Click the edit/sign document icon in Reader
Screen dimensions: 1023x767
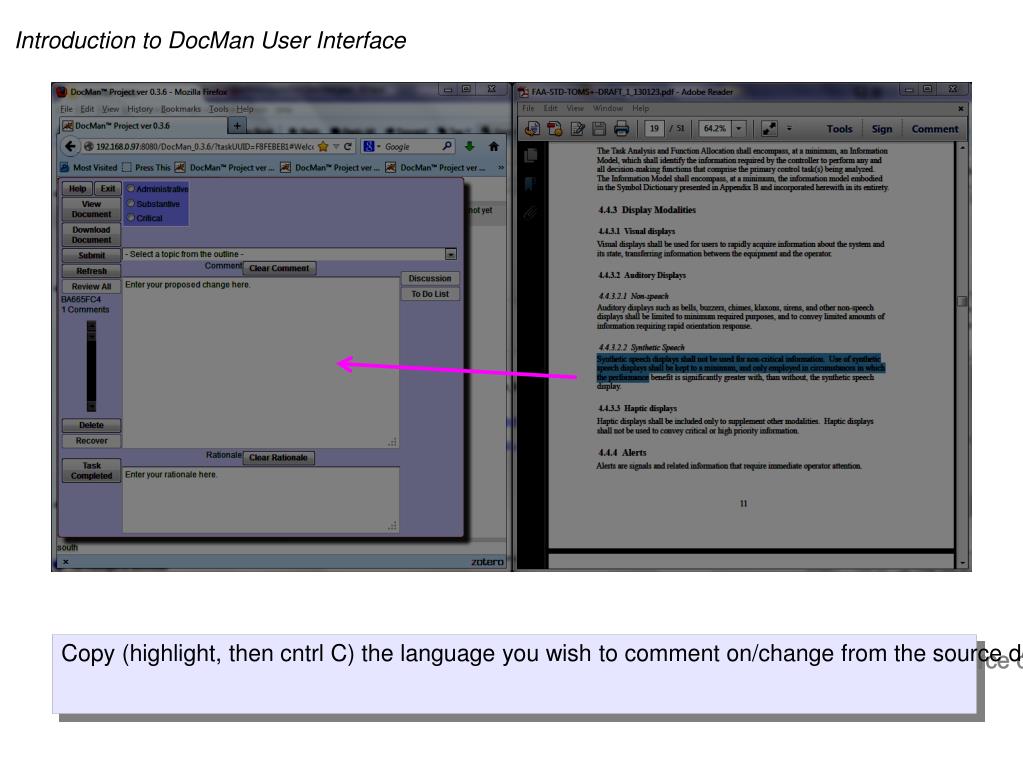tap(577, 129)
